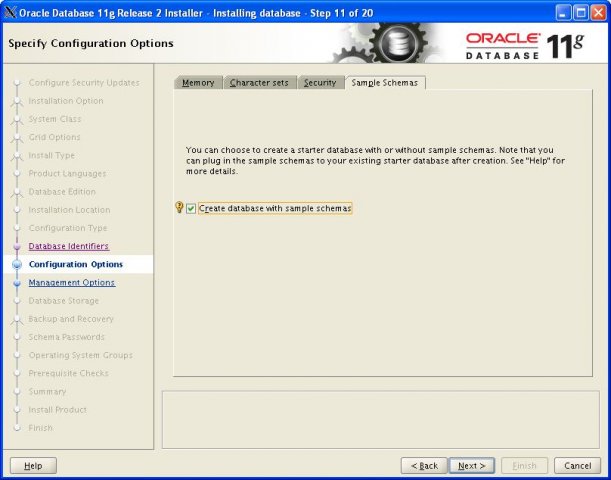Click the Oracle Database 11g logo
611x480 pixels.
click(x=524, y=46)
